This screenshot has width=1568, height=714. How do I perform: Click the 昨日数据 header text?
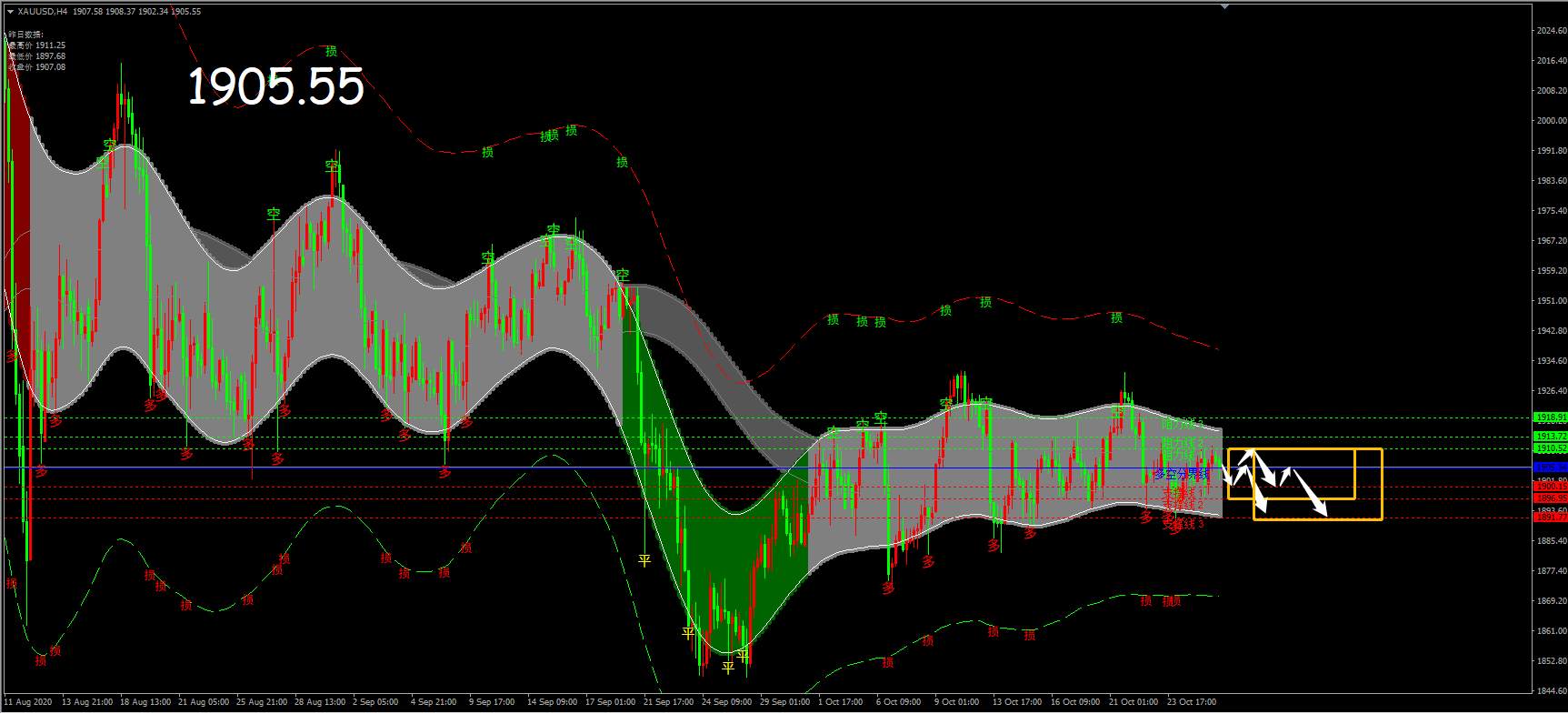[x=25, y=35]
